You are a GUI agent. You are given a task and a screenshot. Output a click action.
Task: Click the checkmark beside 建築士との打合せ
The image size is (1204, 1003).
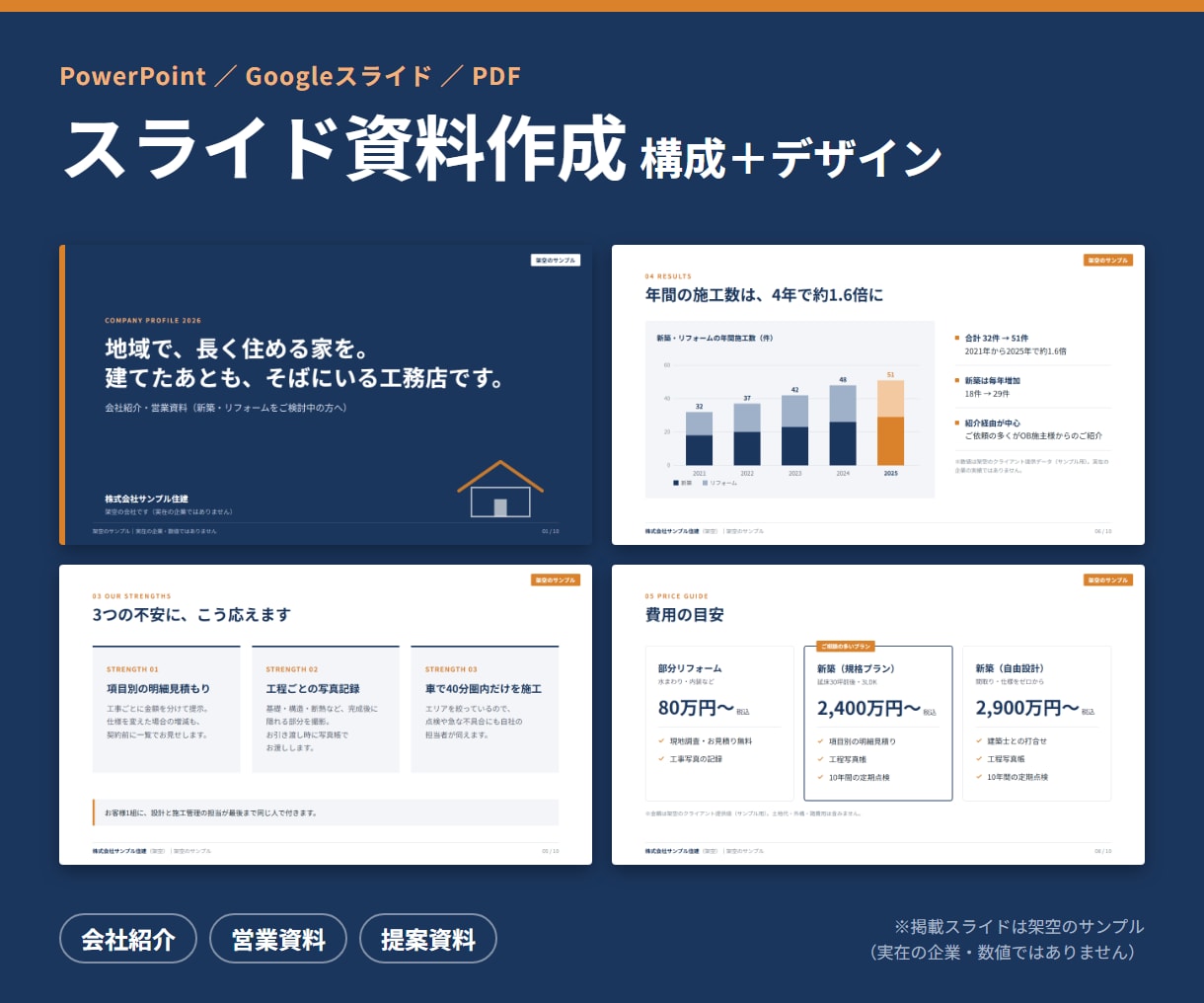pyautogui.click(x=979, y=741)
